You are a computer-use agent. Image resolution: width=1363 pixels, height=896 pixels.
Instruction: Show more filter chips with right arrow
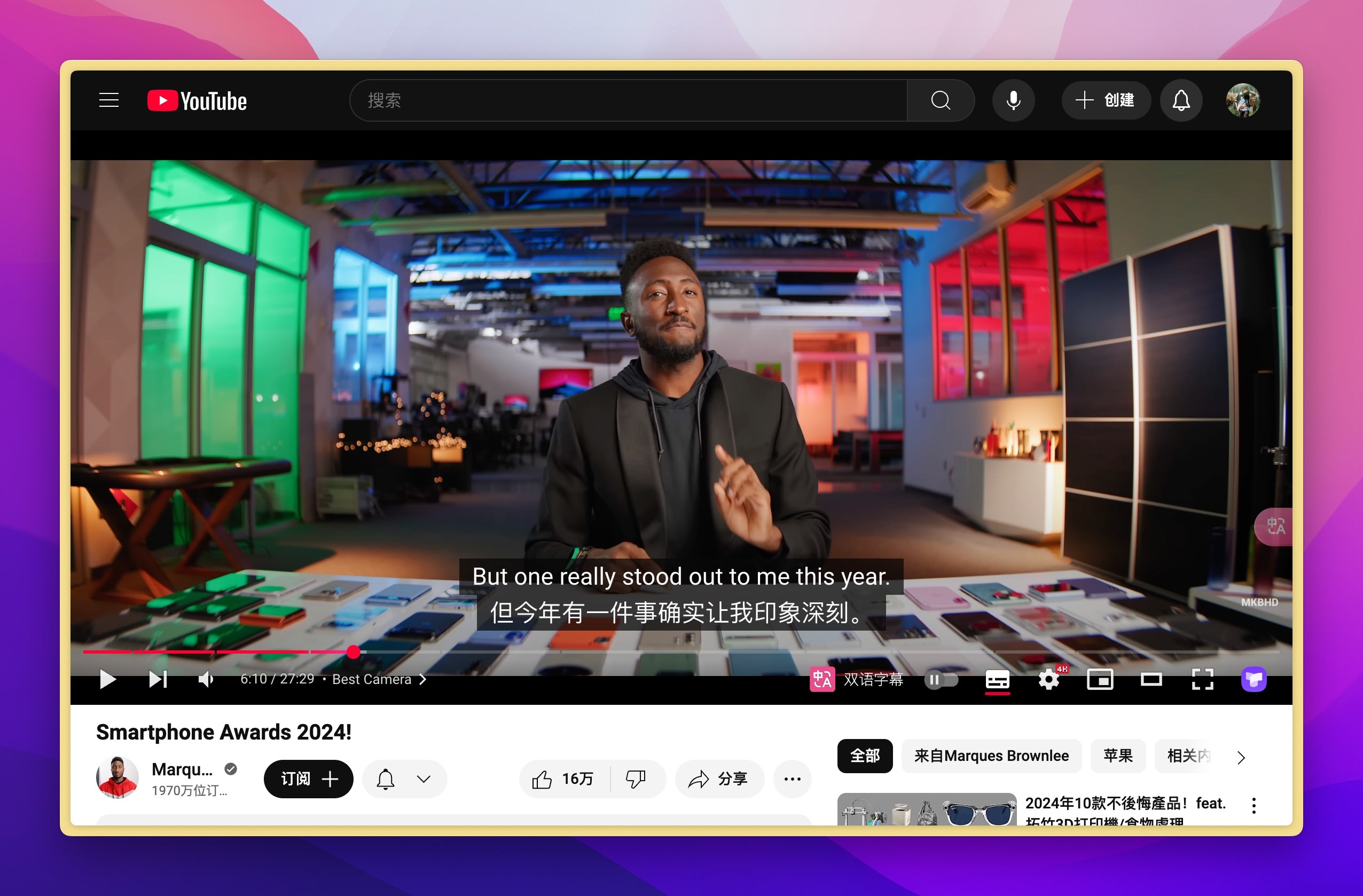coord(1241,758)
